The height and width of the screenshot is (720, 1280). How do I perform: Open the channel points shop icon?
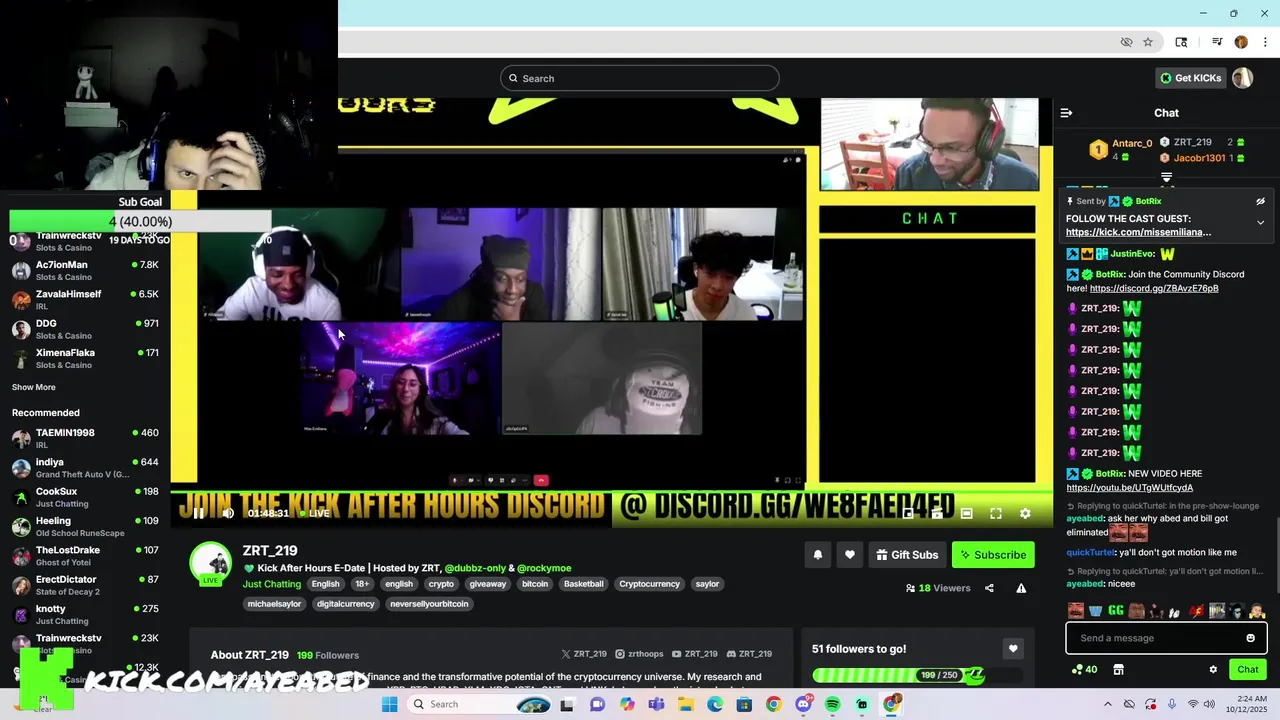(x=1118, y=670)
